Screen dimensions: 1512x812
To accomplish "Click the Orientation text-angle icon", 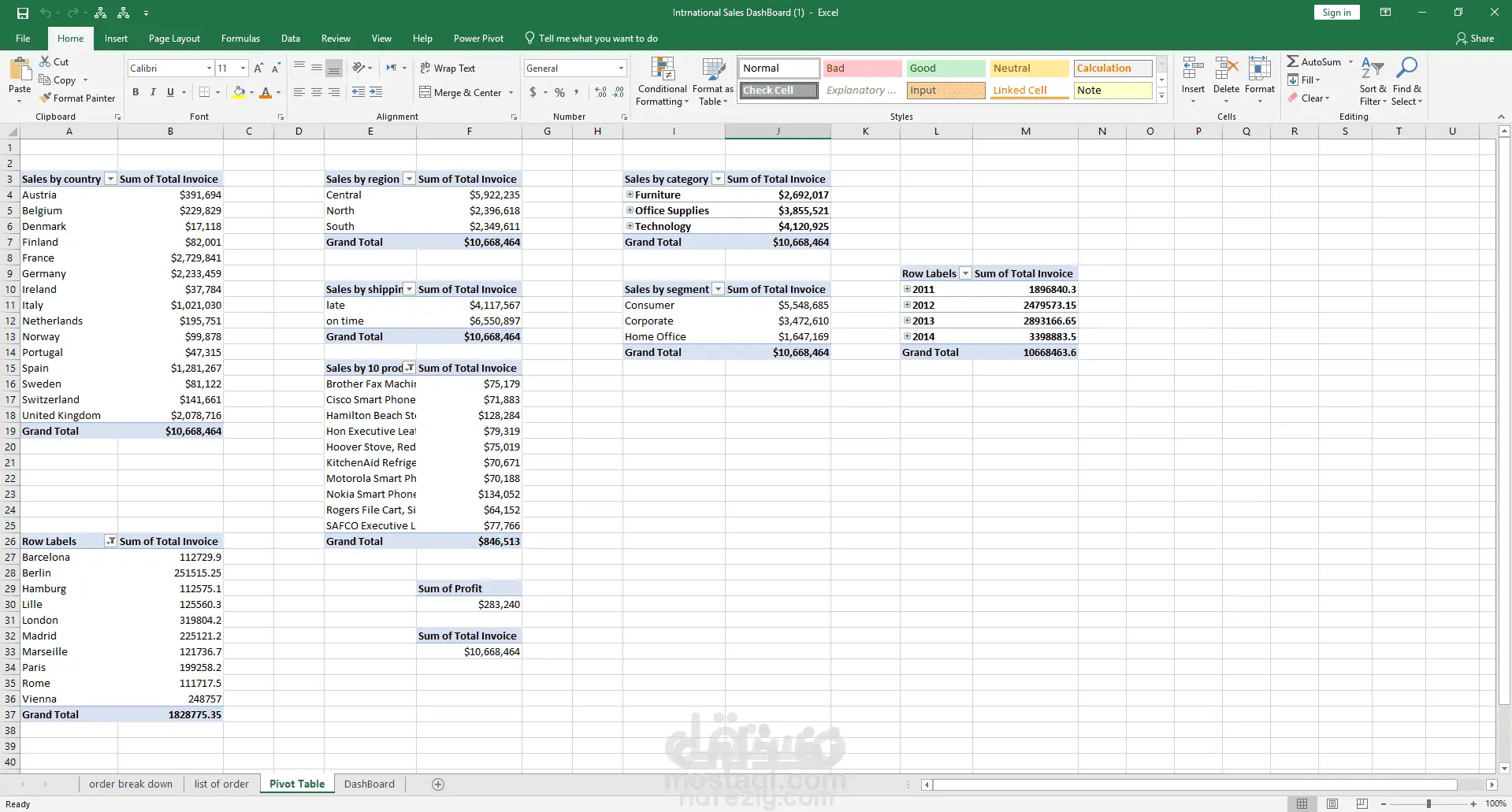I will point(358,68).
